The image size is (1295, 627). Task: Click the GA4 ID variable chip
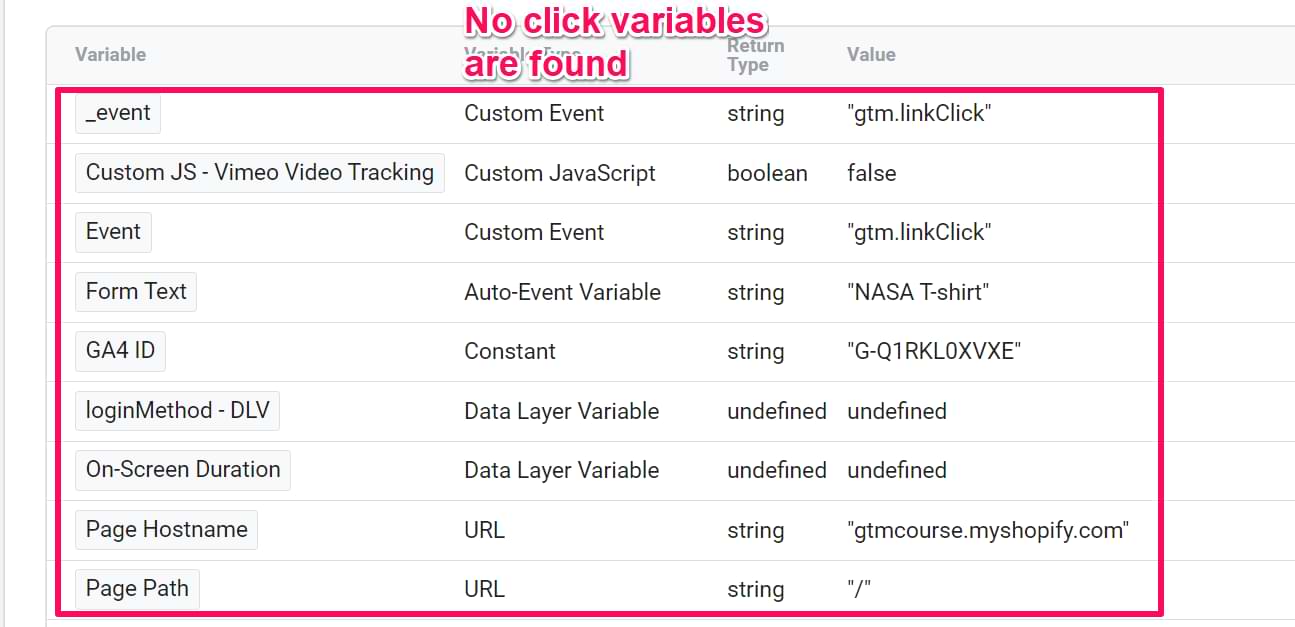[120, 351]
